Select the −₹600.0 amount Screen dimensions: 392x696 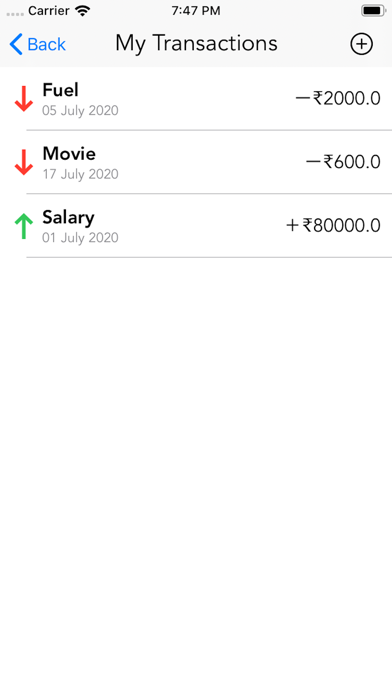pyautogui.click(x=343, y=162)
